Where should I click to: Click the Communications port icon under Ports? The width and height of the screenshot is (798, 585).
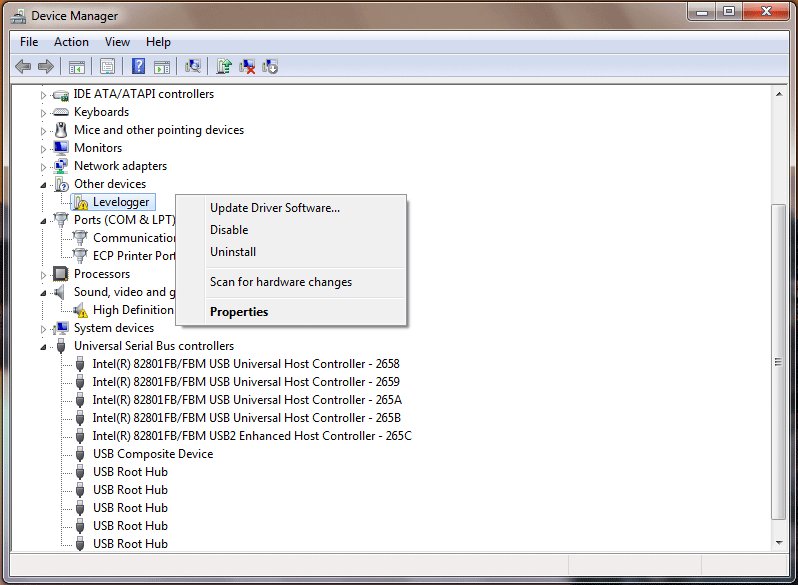click(x=80, y=238)
